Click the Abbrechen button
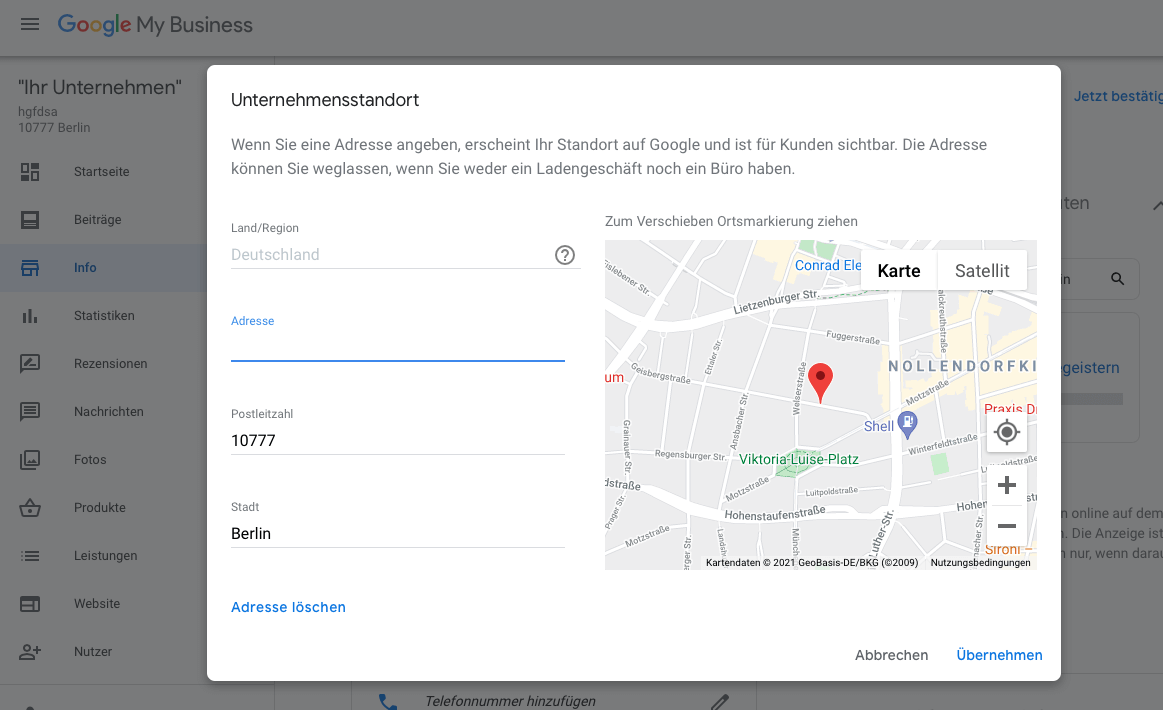Image resolution: width=1163 pixels, height=710 pixels. point(892,655)
